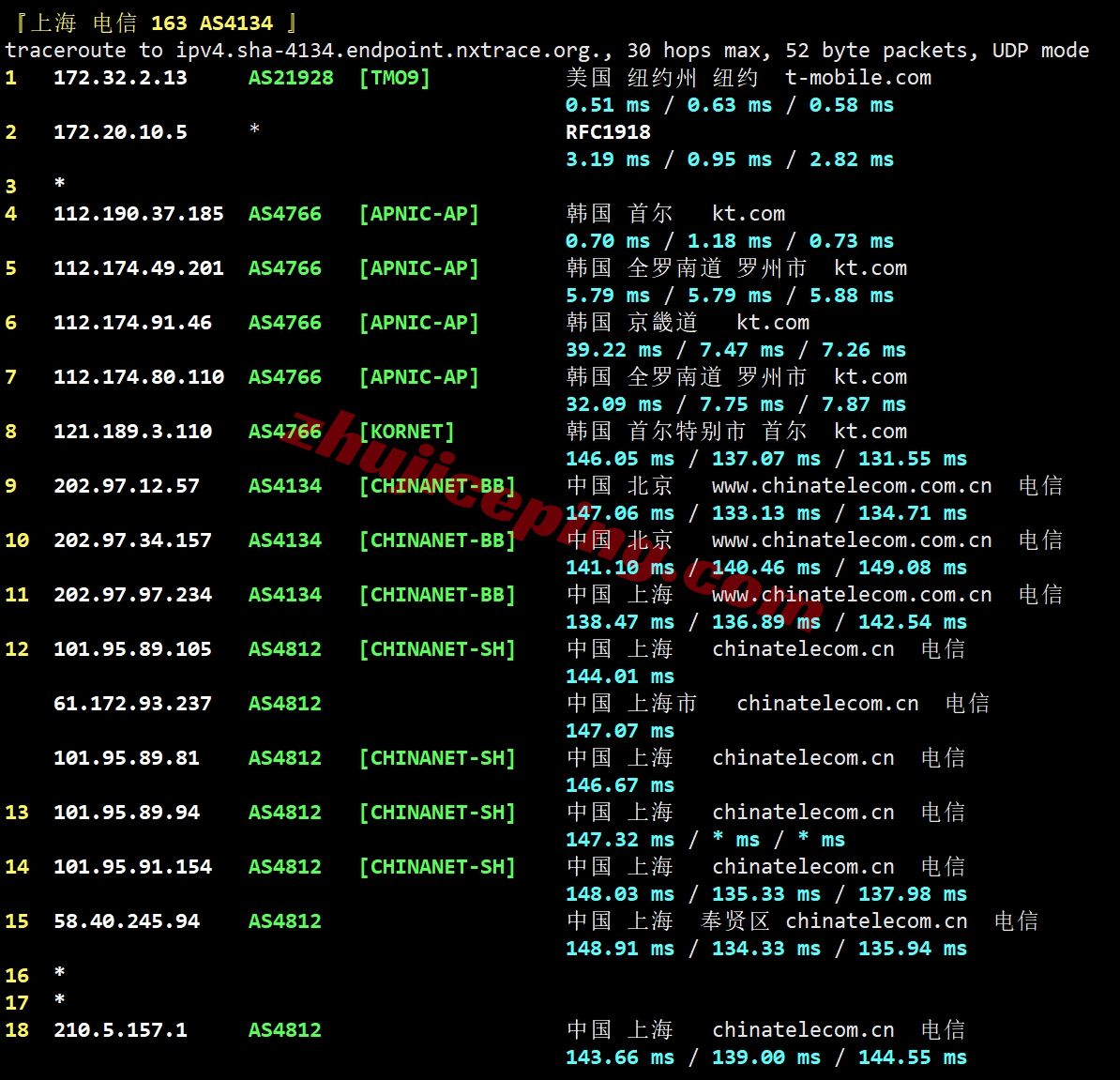Image resolution: width=1120 pixels, height=1080 pixels.
Task: Select the latency value 5.88 ms
Action: pyautogui.click(x=852, y=295)
